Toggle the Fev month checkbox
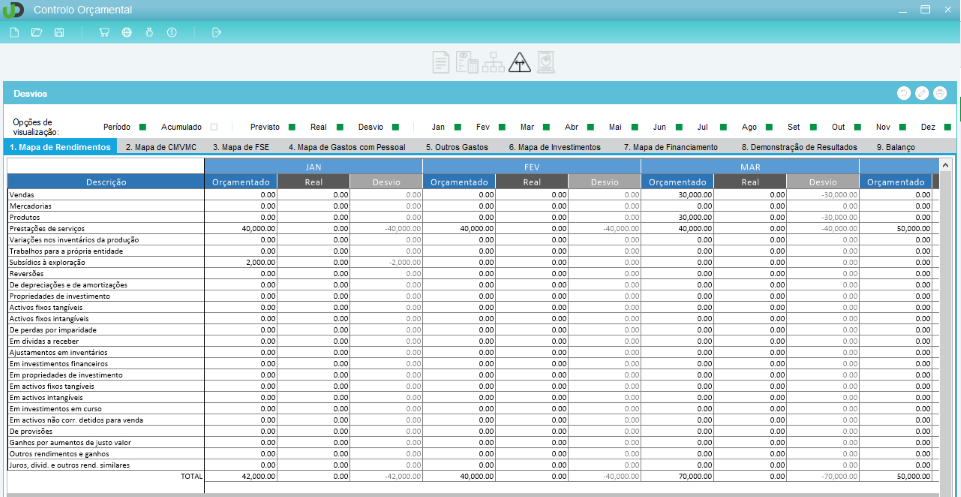 tap(502, 127)
